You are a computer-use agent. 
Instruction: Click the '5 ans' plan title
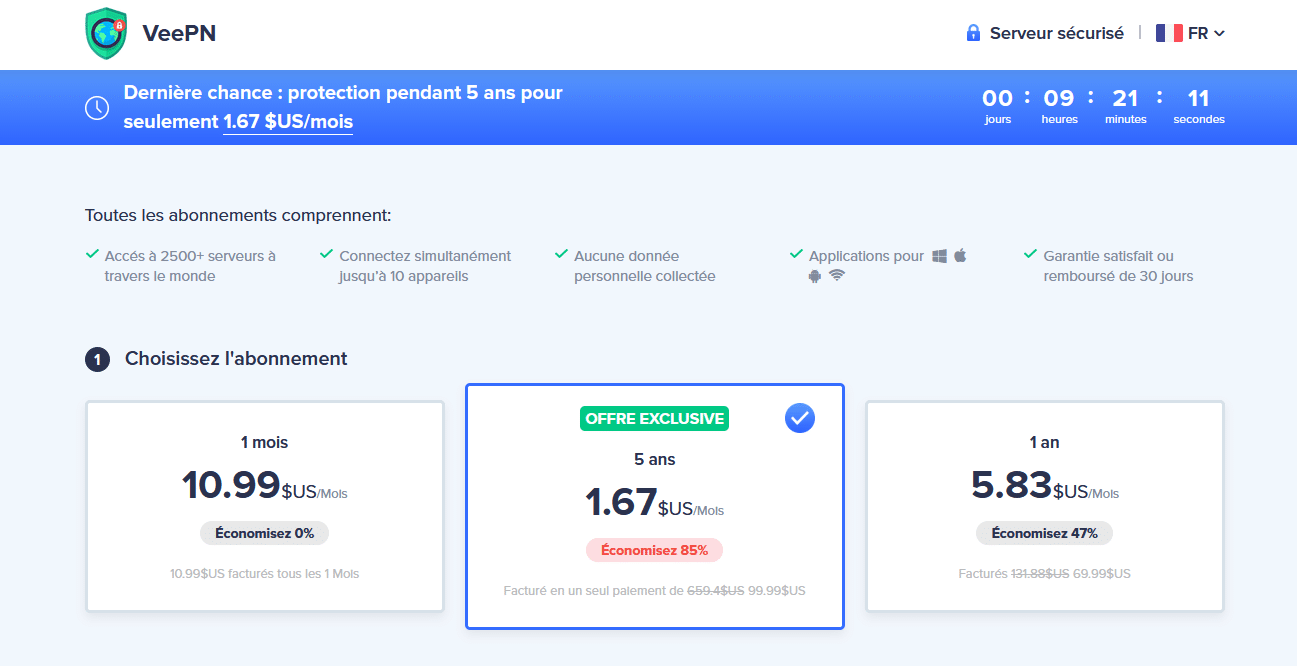[x=654, y=460]
